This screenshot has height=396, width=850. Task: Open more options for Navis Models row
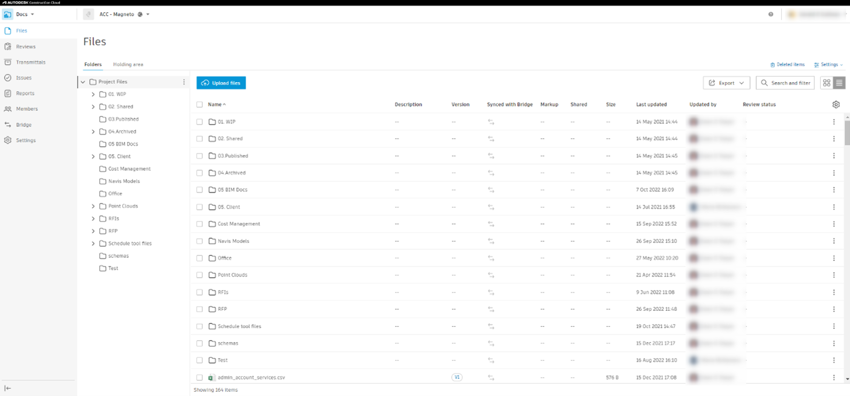tap(834, 241)
